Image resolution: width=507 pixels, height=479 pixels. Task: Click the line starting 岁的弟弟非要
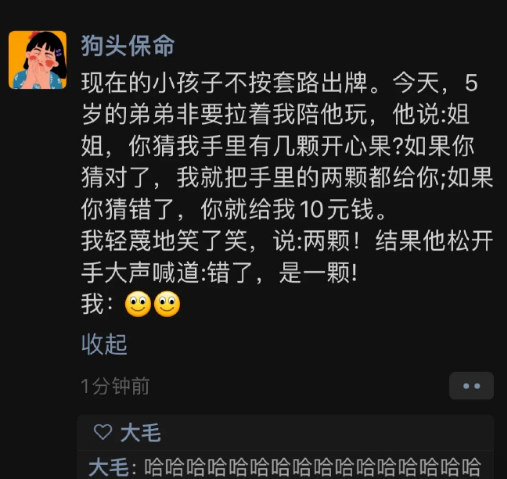(x=275, y=115)
